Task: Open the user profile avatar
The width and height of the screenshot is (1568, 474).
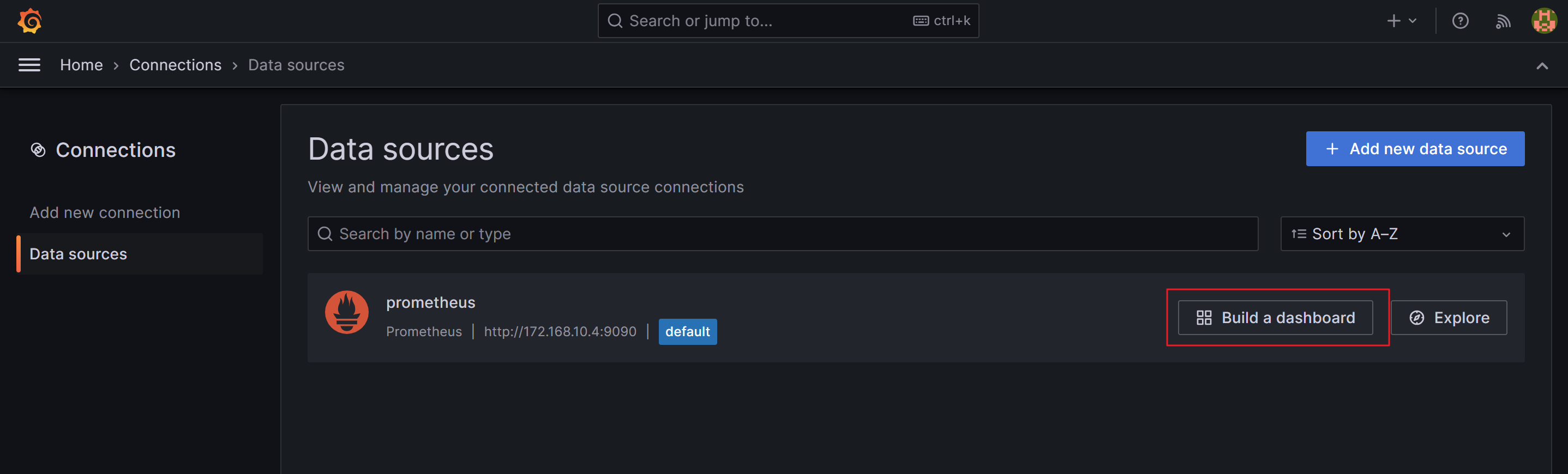Action: 1544,21
